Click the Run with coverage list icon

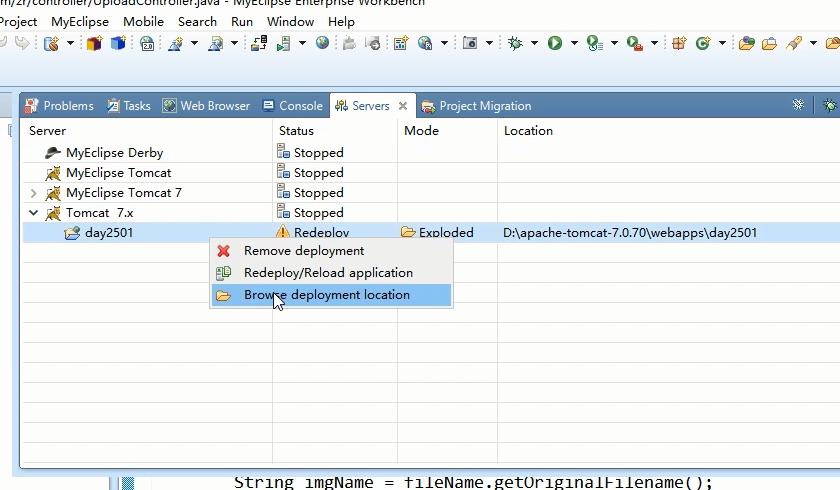point(595,43)
